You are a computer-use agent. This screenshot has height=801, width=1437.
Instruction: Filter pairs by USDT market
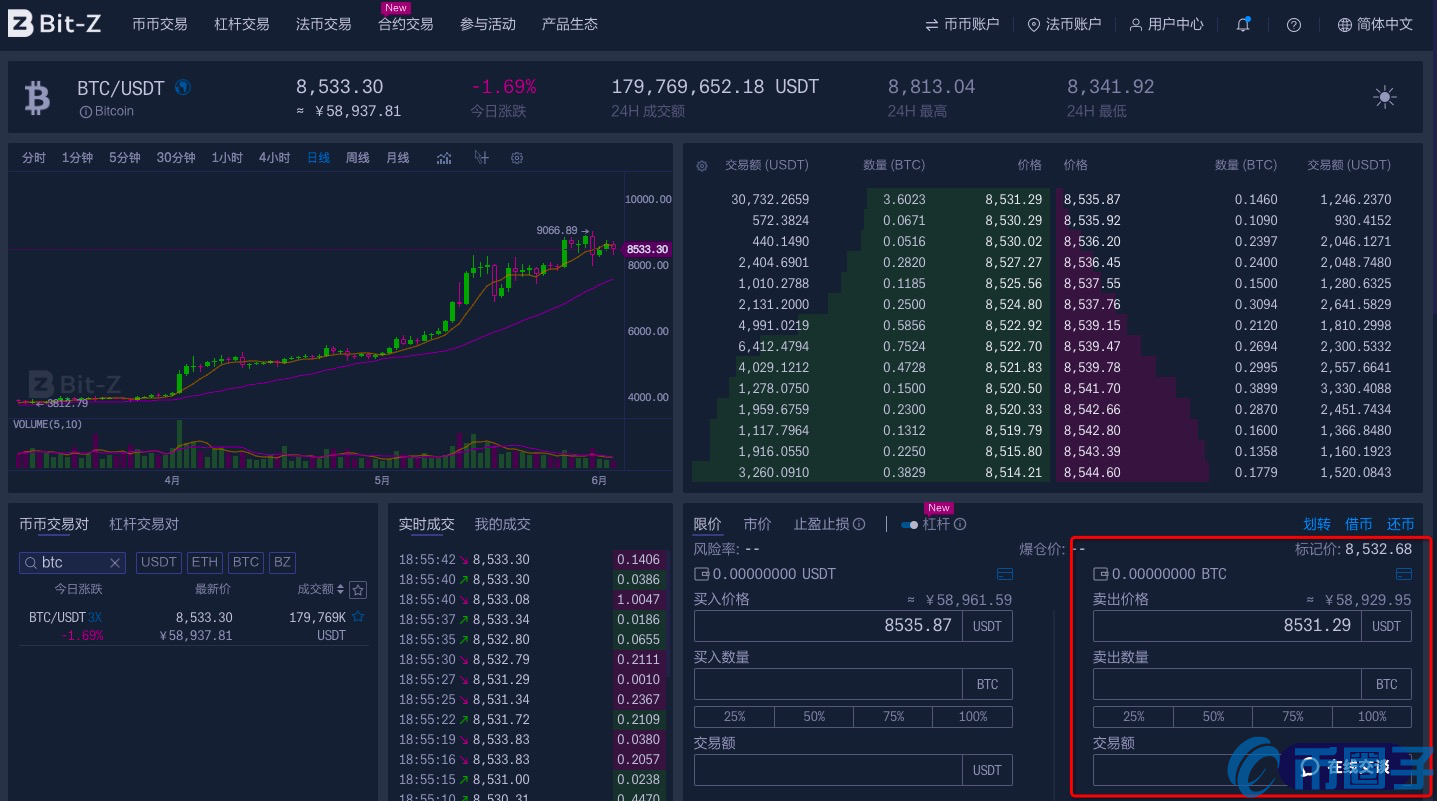159,563
